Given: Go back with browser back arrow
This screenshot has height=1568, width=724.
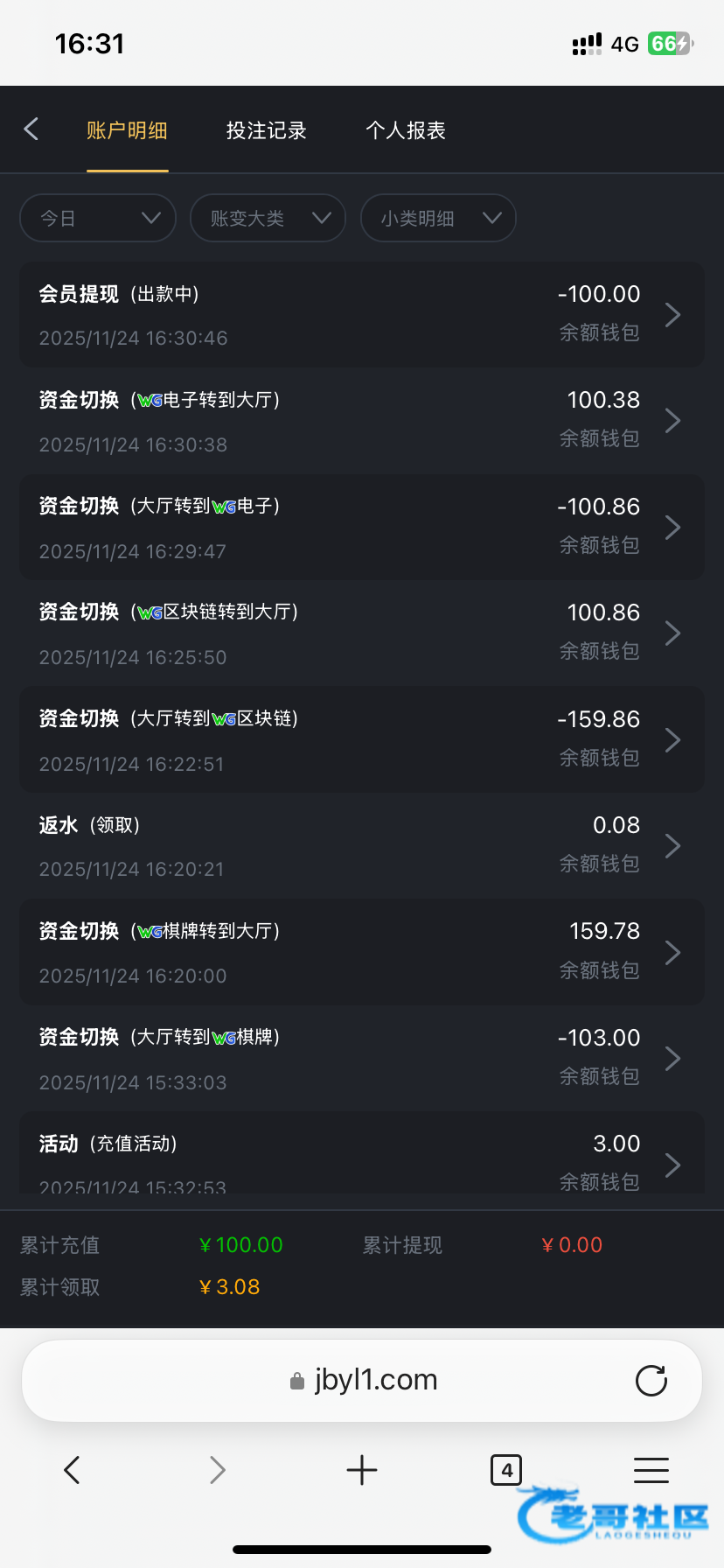Looking at the screenshot, I should click(73, 1470).
